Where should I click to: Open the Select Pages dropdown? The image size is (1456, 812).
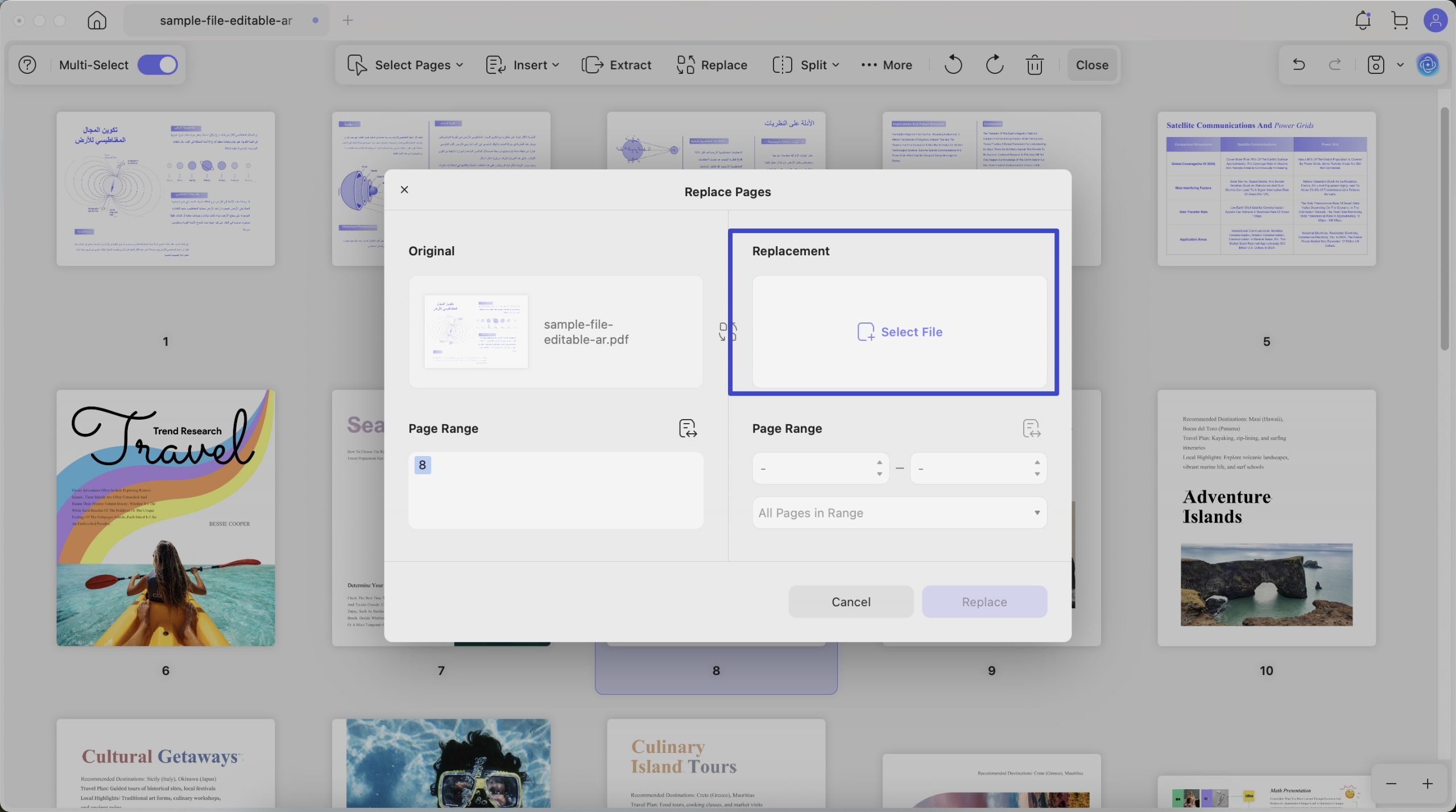click(405, 65)
